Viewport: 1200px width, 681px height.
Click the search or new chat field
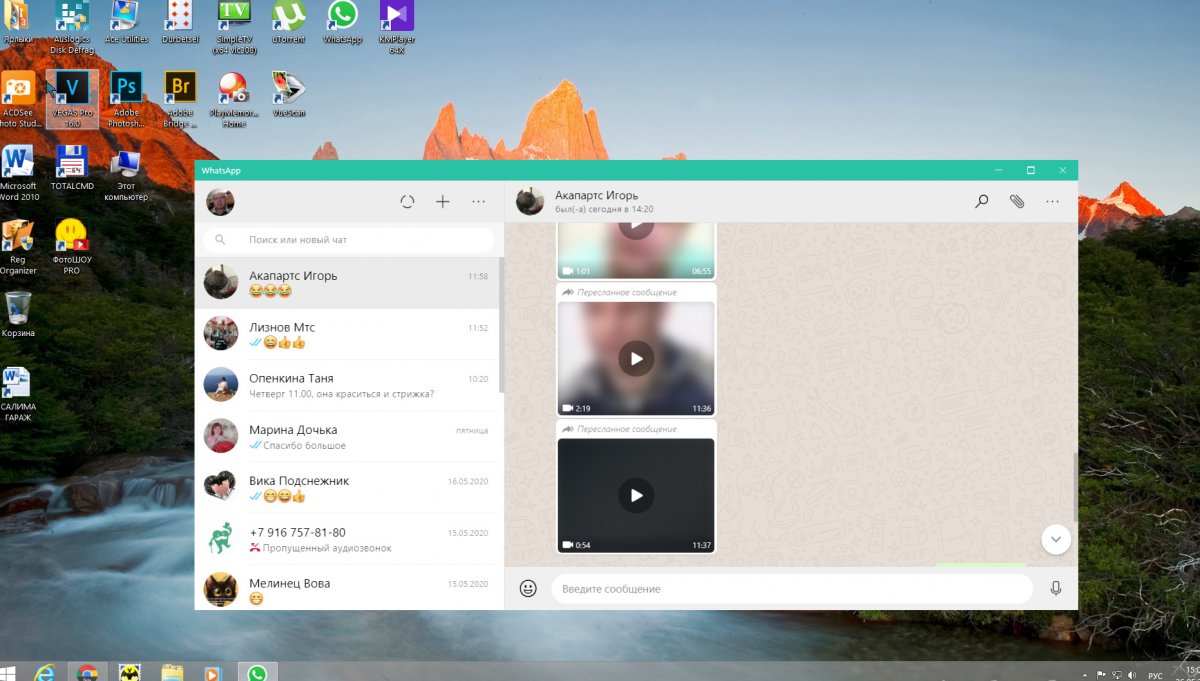[348, 240]
